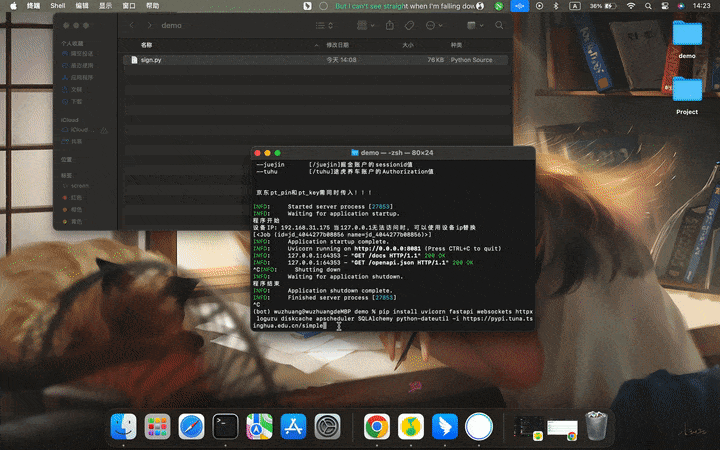Screen dimensions: 720x450
Task: Open App Store from the Dock
Action: click(293, 427)
